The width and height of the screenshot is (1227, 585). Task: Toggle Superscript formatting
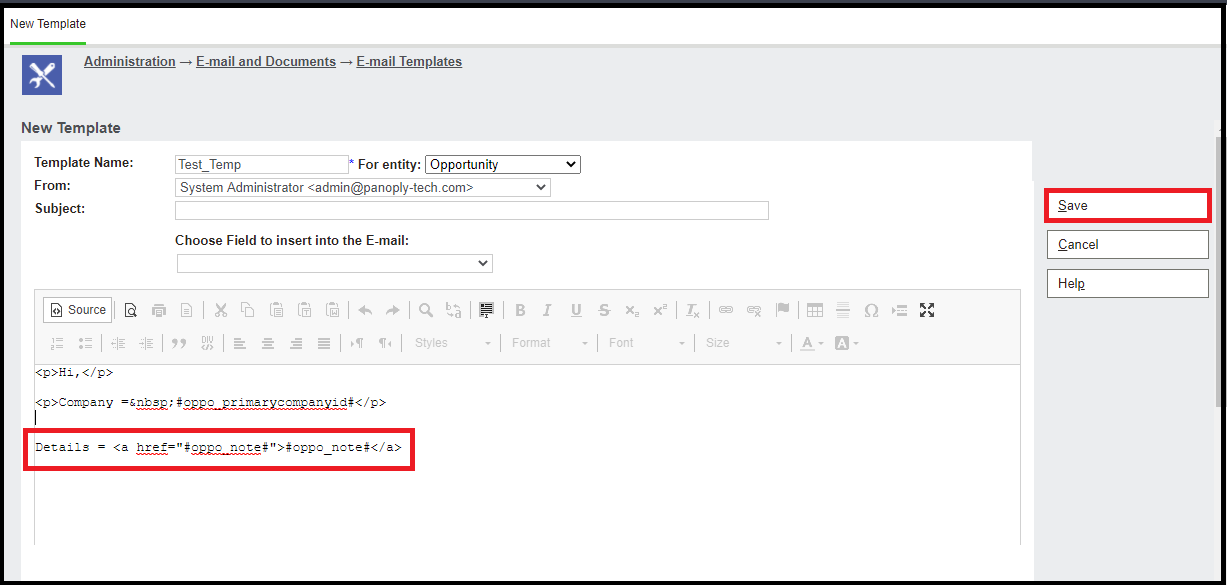[x=660, y=310]
